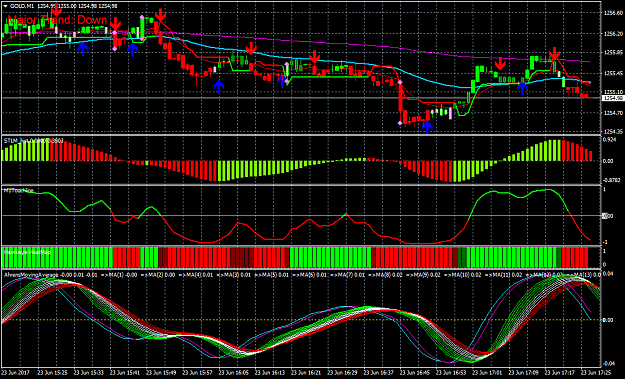Click the =>MA(9) 0.02 value

[x=424, y=275]
